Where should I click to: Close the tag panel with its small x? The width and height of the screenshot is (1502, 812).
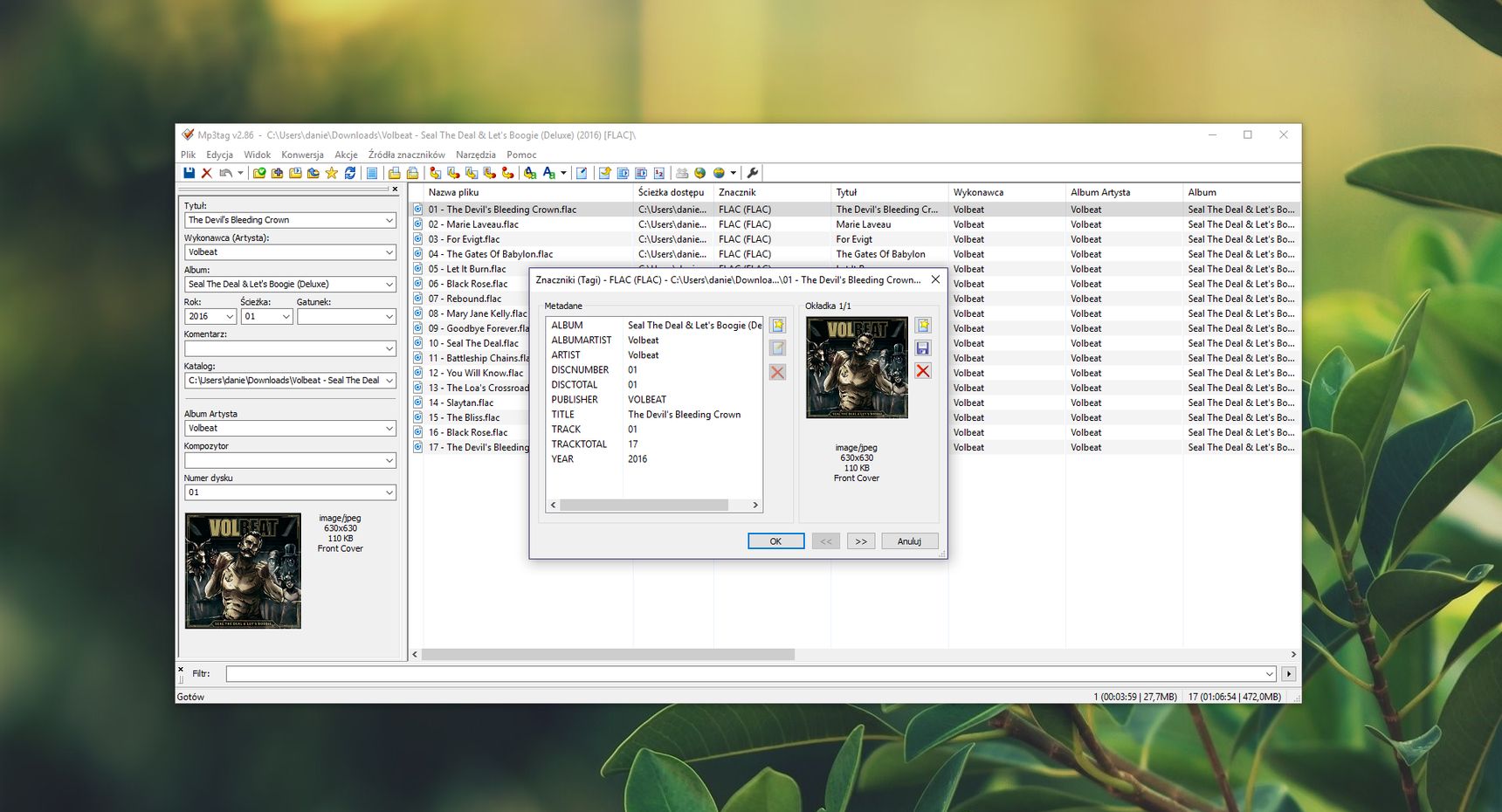click(395, 189)
